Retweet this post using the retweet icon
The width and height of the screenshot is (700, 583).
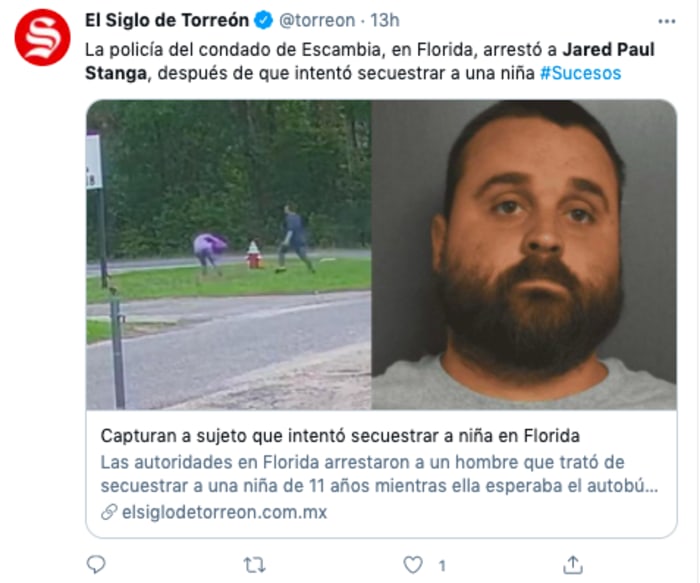click(255, 565)
